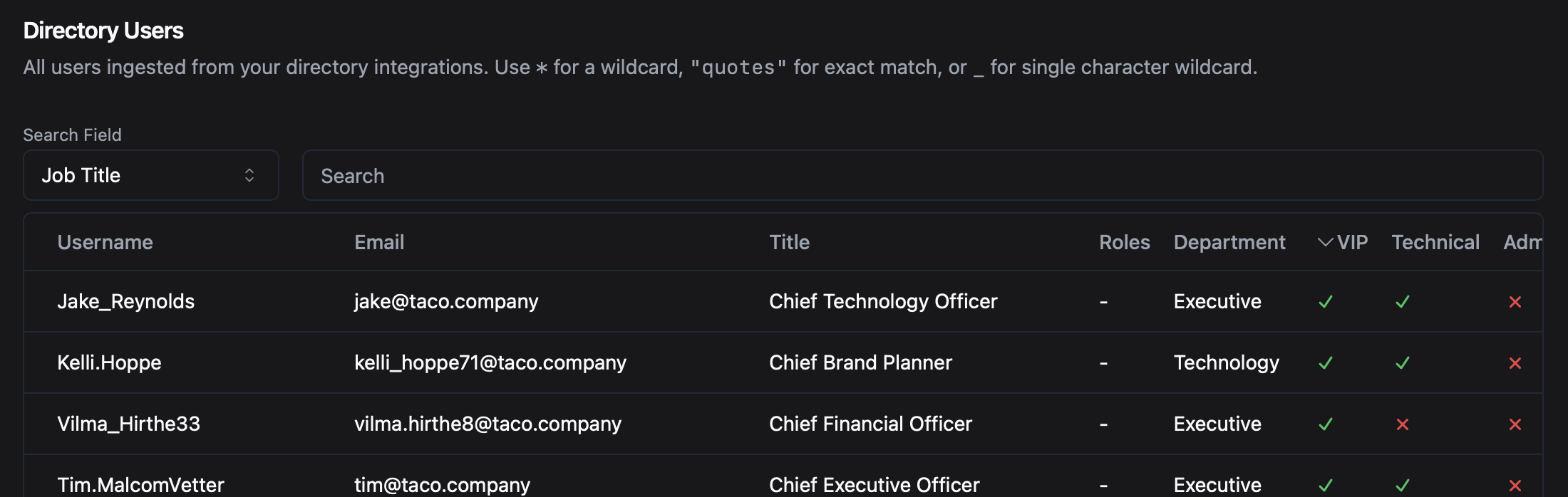Sort by the Email column header

[x=379, y=242]
